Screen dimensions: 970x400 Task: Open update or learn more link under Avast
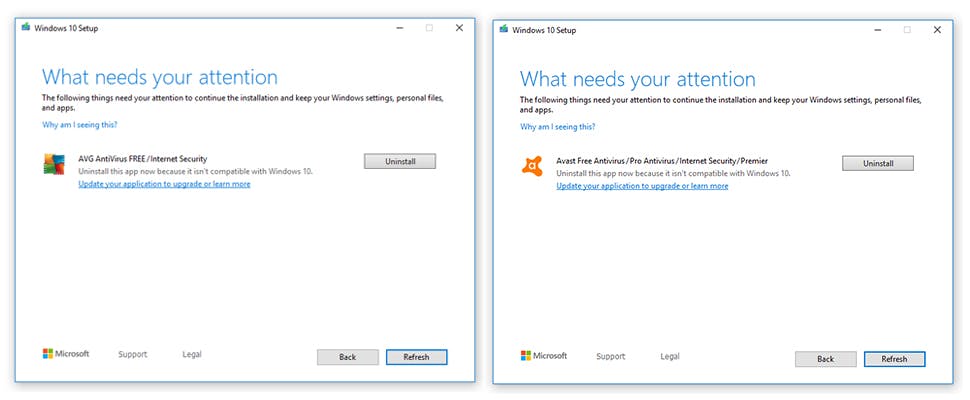pos(642,186)
